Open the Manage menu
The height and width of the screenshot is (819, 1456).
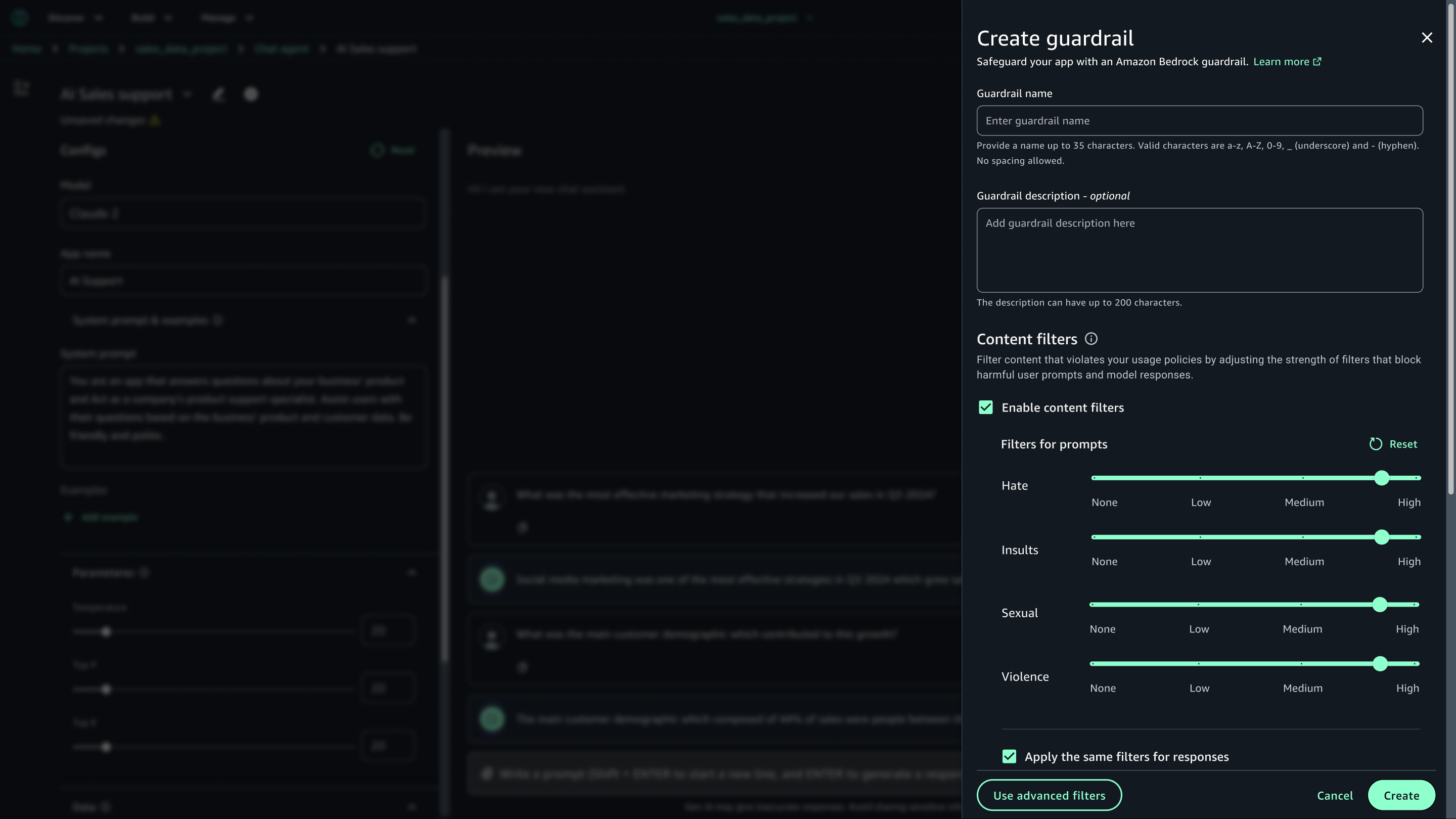point(225,18)
